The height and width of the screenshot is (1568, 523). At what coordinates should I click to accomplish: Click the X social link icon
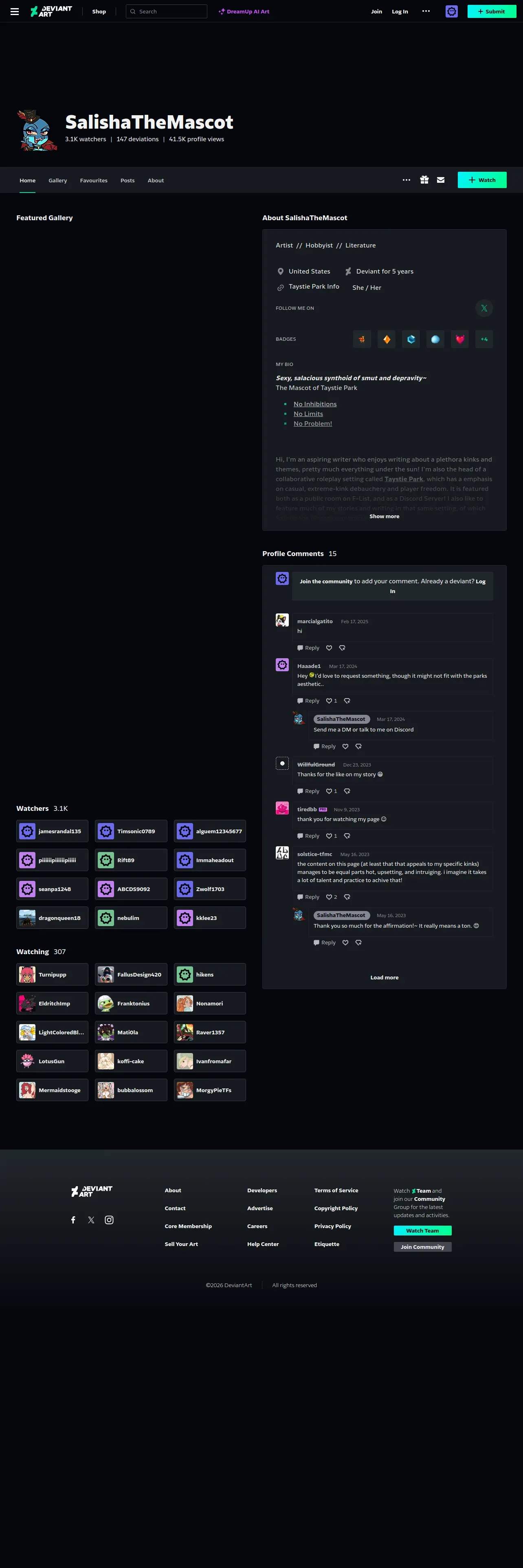coord(484,308)
